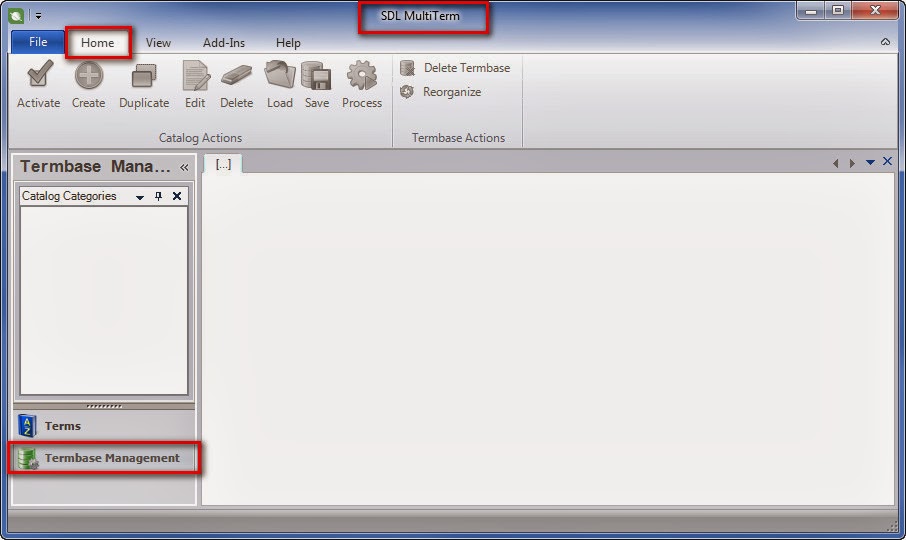Maximize the SDL MultiTerm window
This screenshot has width=906, height=540.
838,11
